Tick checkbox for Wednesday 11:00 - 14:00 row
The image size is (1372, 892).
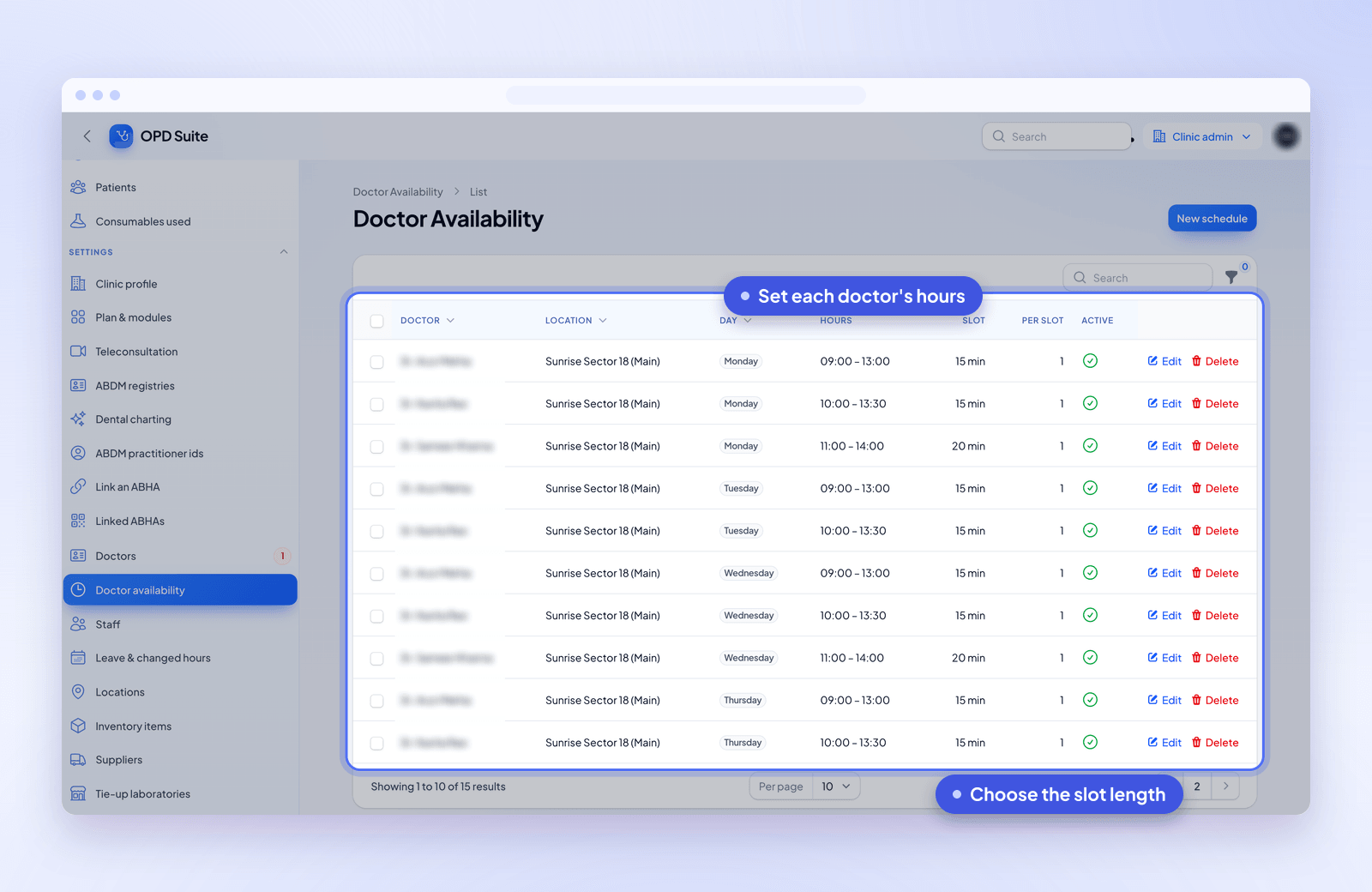[x=376, y=659]
